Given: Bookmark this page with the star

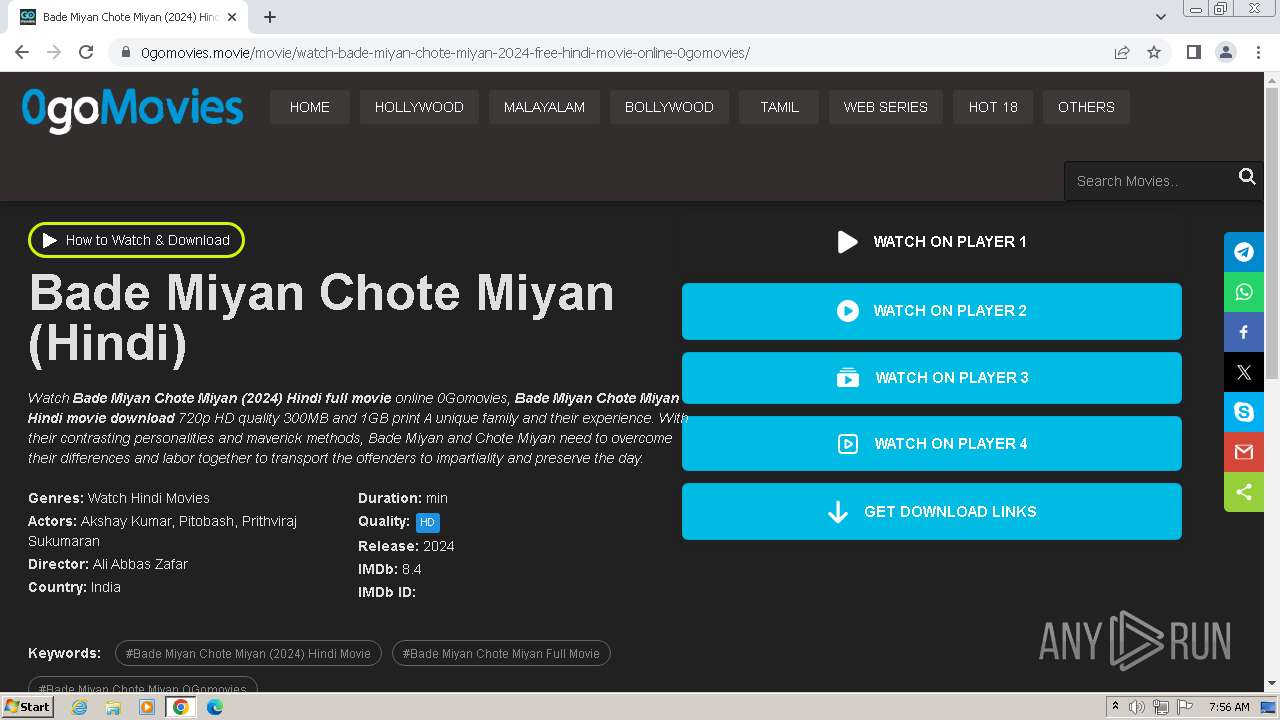Looking at the screenshot, I should [x=1154, y=52].
